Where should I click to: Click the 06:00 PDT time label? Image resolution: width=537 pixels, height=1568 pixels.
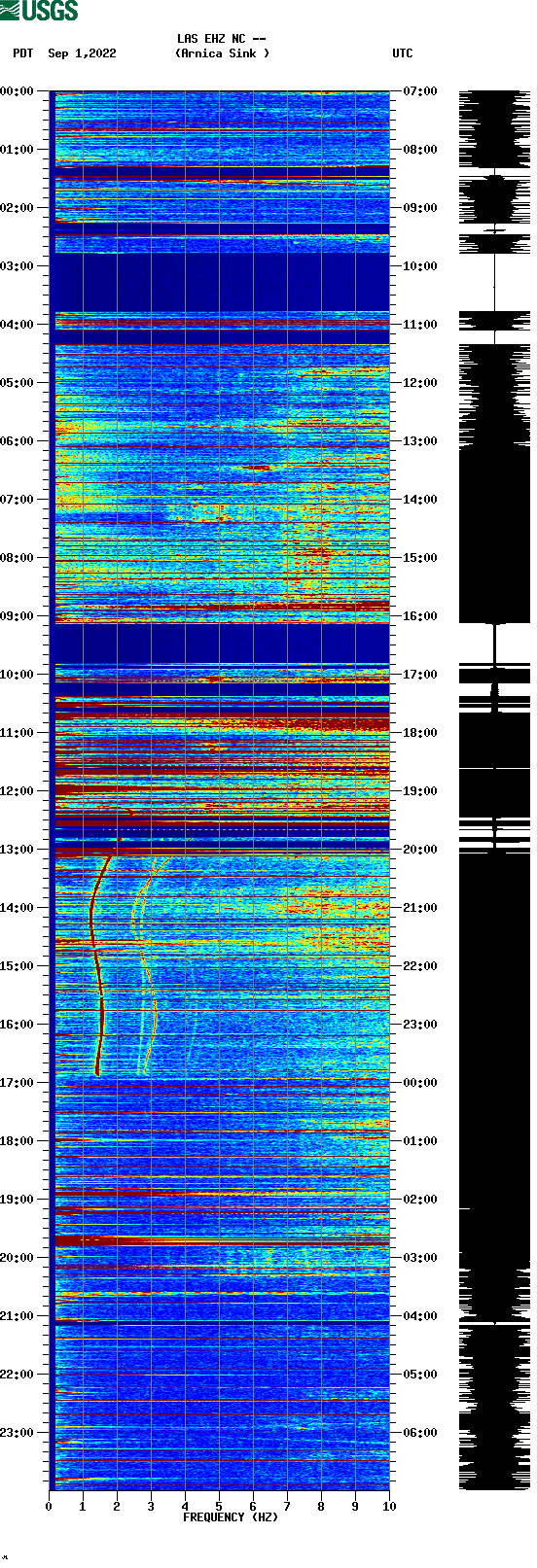18,441
